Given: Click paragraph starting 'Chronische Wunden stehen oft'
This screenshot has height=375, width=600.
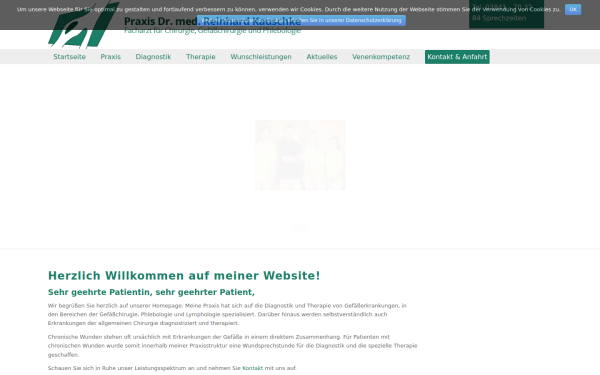Looking at the screenshot, I should tap(233, 346).
